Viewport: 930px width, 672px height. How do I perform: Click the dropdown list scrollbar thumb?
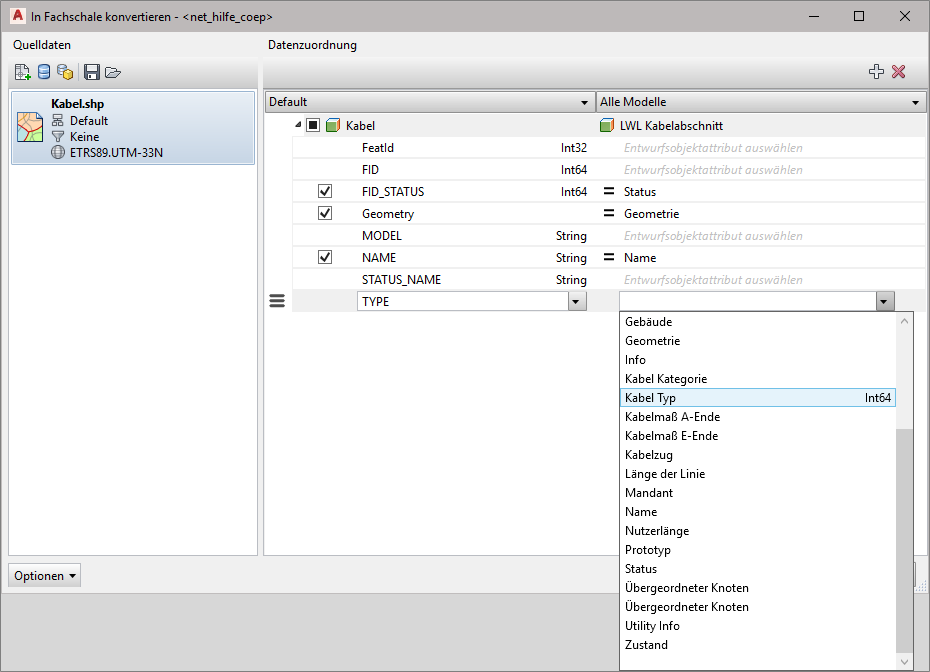904,540
